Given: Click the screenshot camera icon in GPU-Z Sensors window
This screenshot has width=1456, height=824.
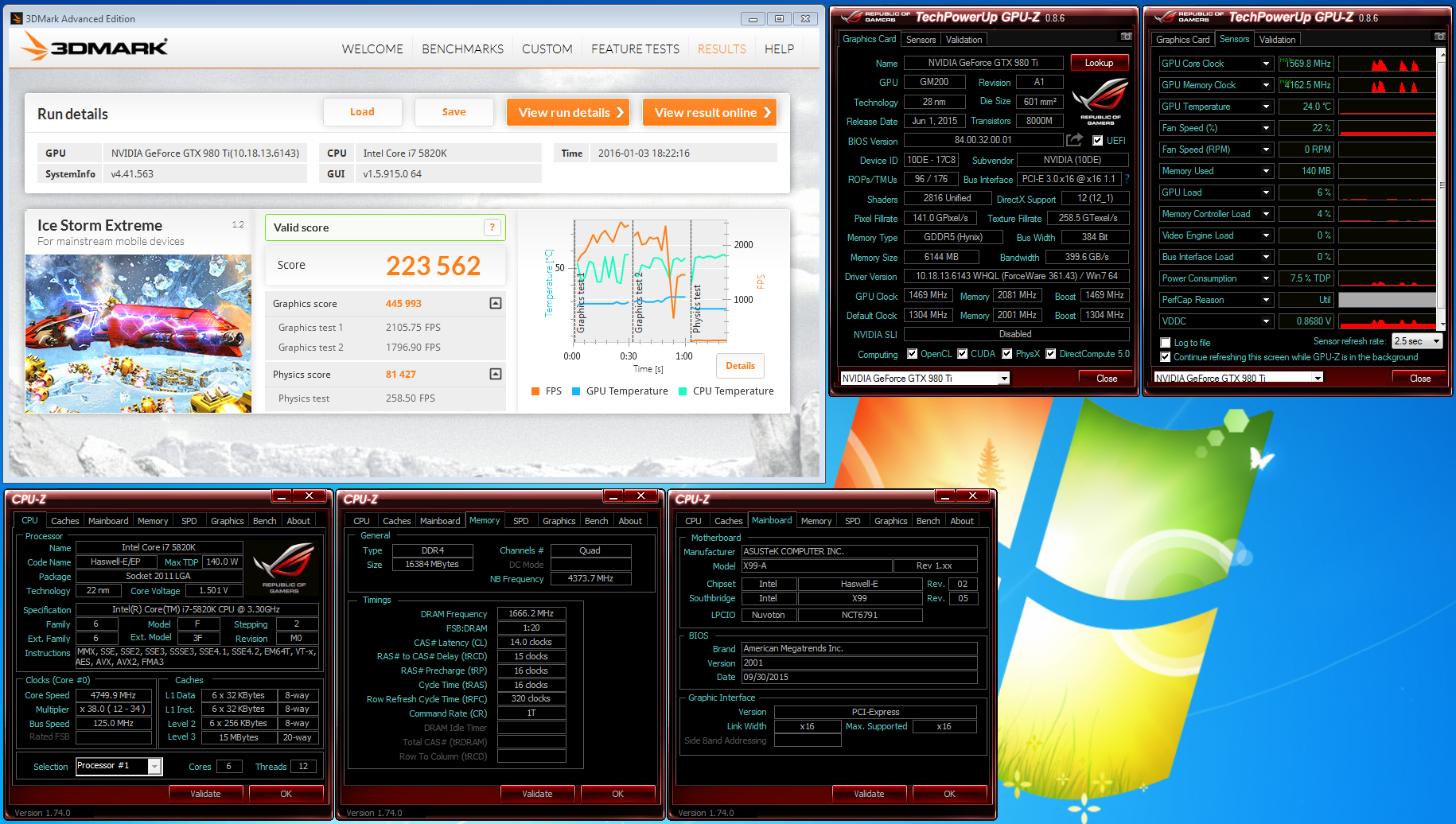Looking at the screenshot, I should [x=1439, y=37].
